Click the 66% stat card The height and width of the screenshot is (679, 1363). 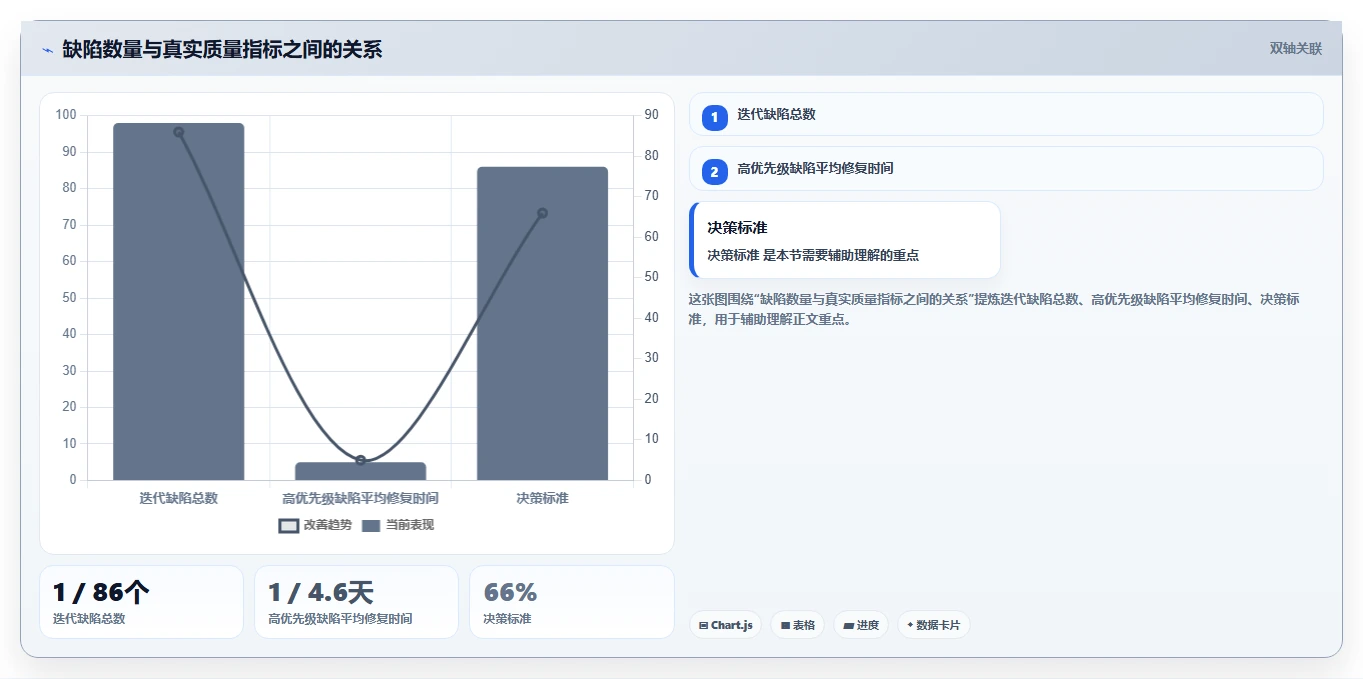click(x=572, y=602)
